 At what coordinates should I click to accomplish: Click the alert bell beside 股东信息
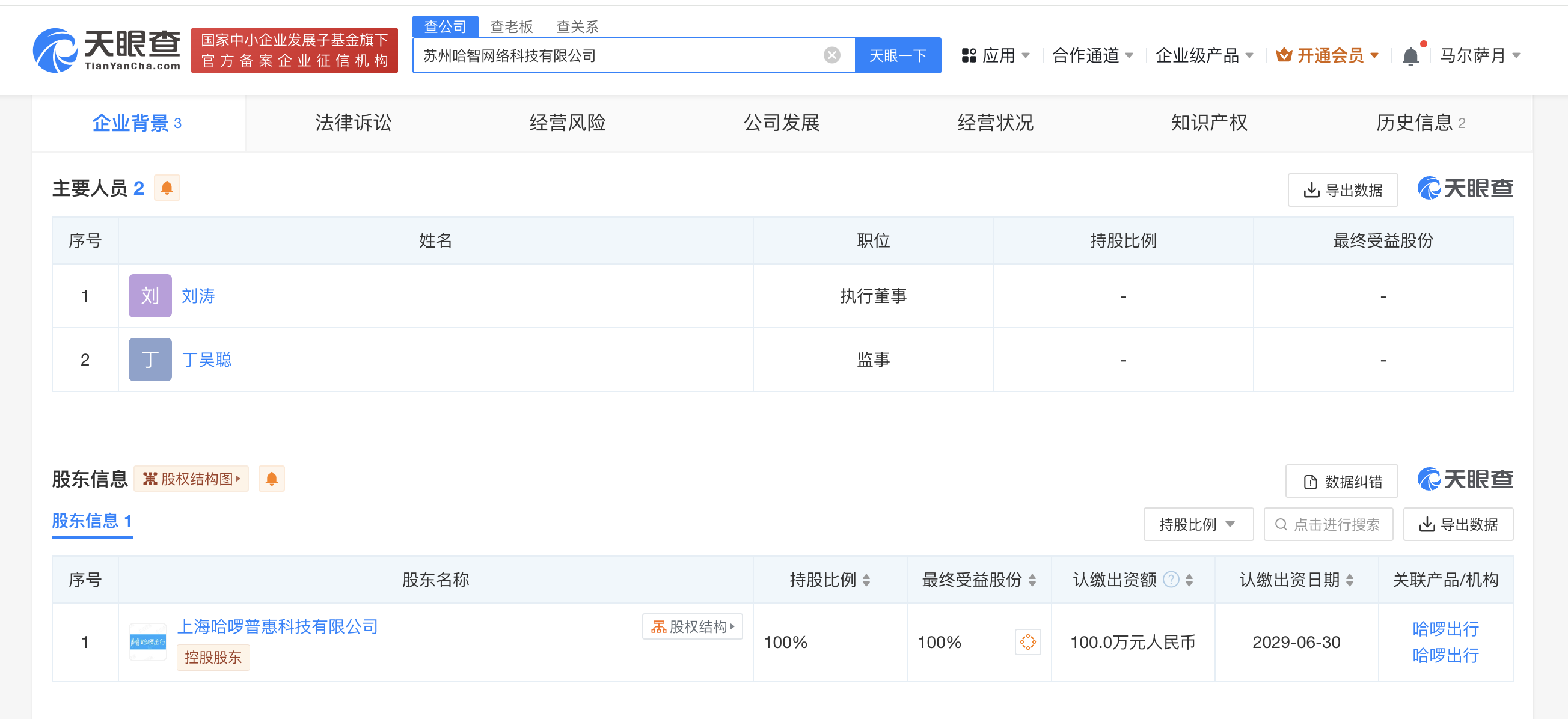[272, 479]
